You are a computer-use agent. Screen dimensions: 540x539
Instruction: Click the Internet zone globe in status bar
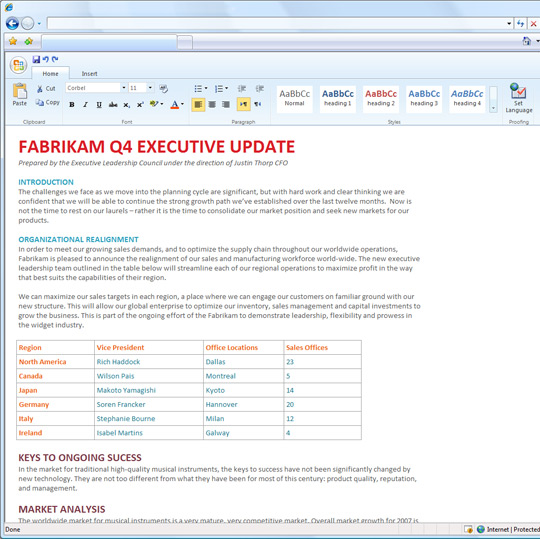(481, 529)
